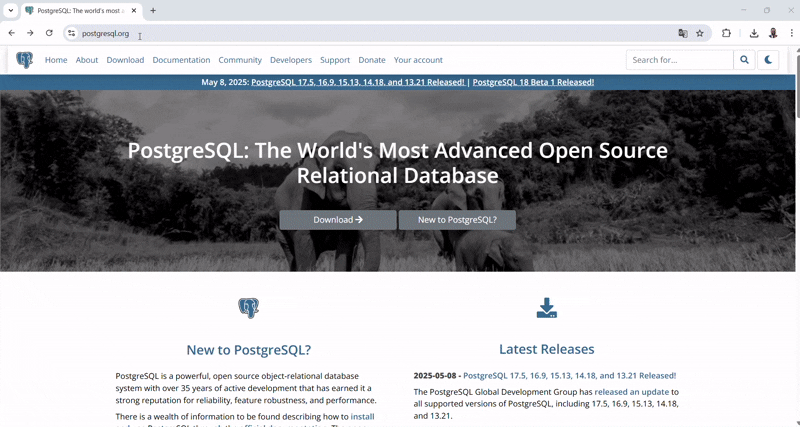Open the Your account nav link

tap(418, 60)
